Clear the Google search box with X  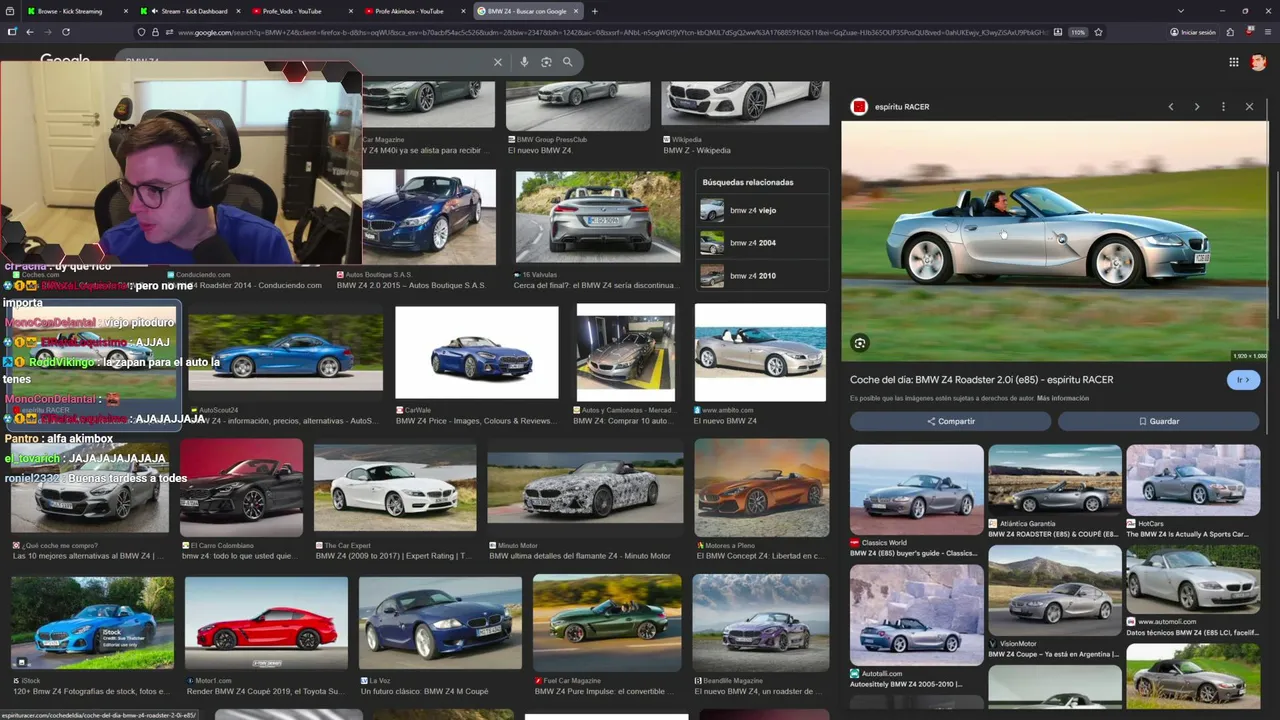pos(498,62)
